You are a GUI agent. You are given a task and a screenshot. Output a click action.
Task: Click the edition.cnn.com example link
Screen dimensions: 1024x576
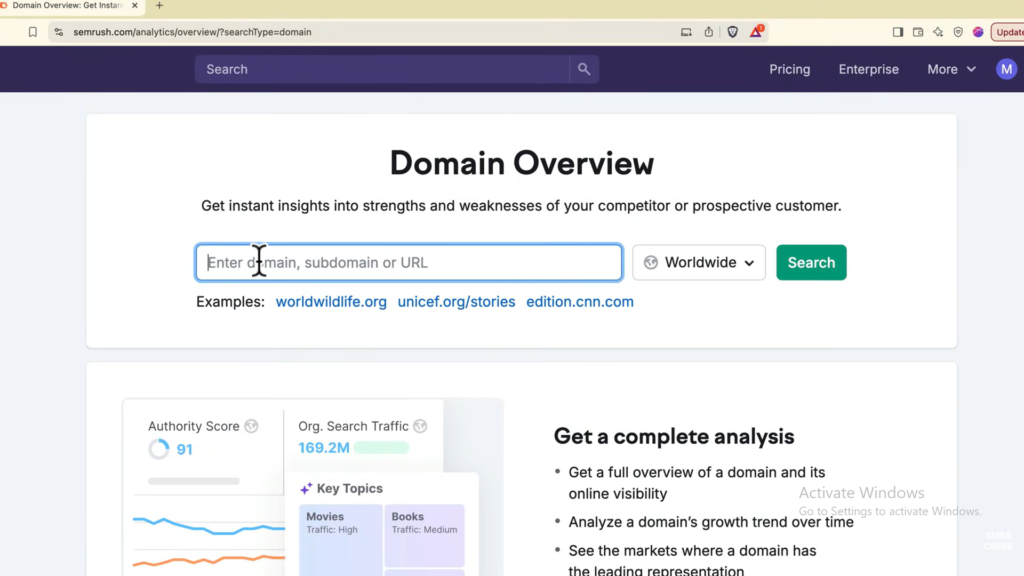click(x=580, y=302)
